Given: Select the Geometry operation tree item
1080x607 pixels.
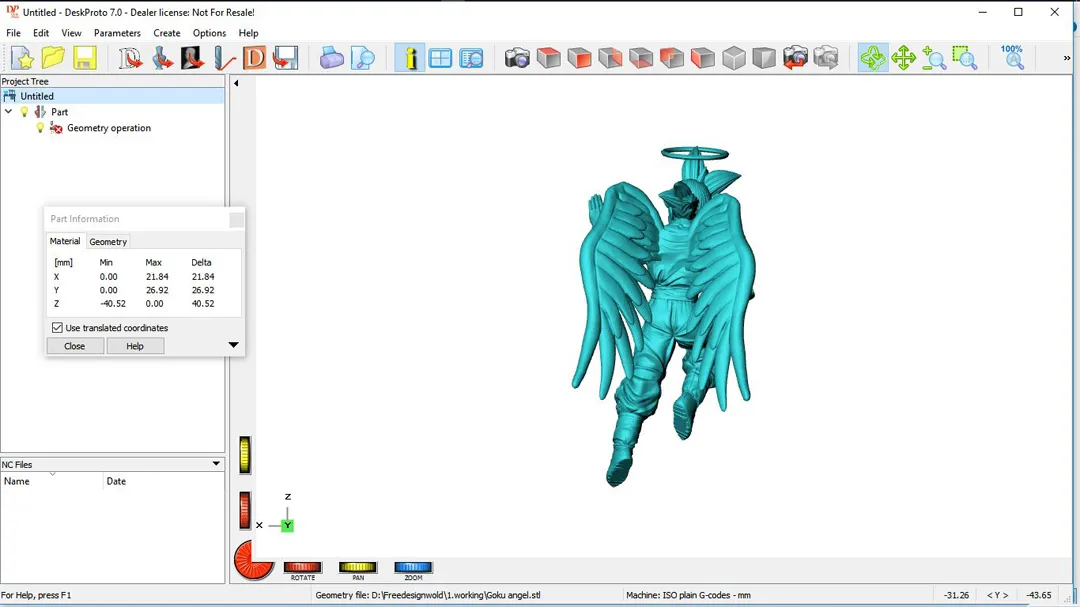Looking at the screenshot, I should (x=109, y=128).
